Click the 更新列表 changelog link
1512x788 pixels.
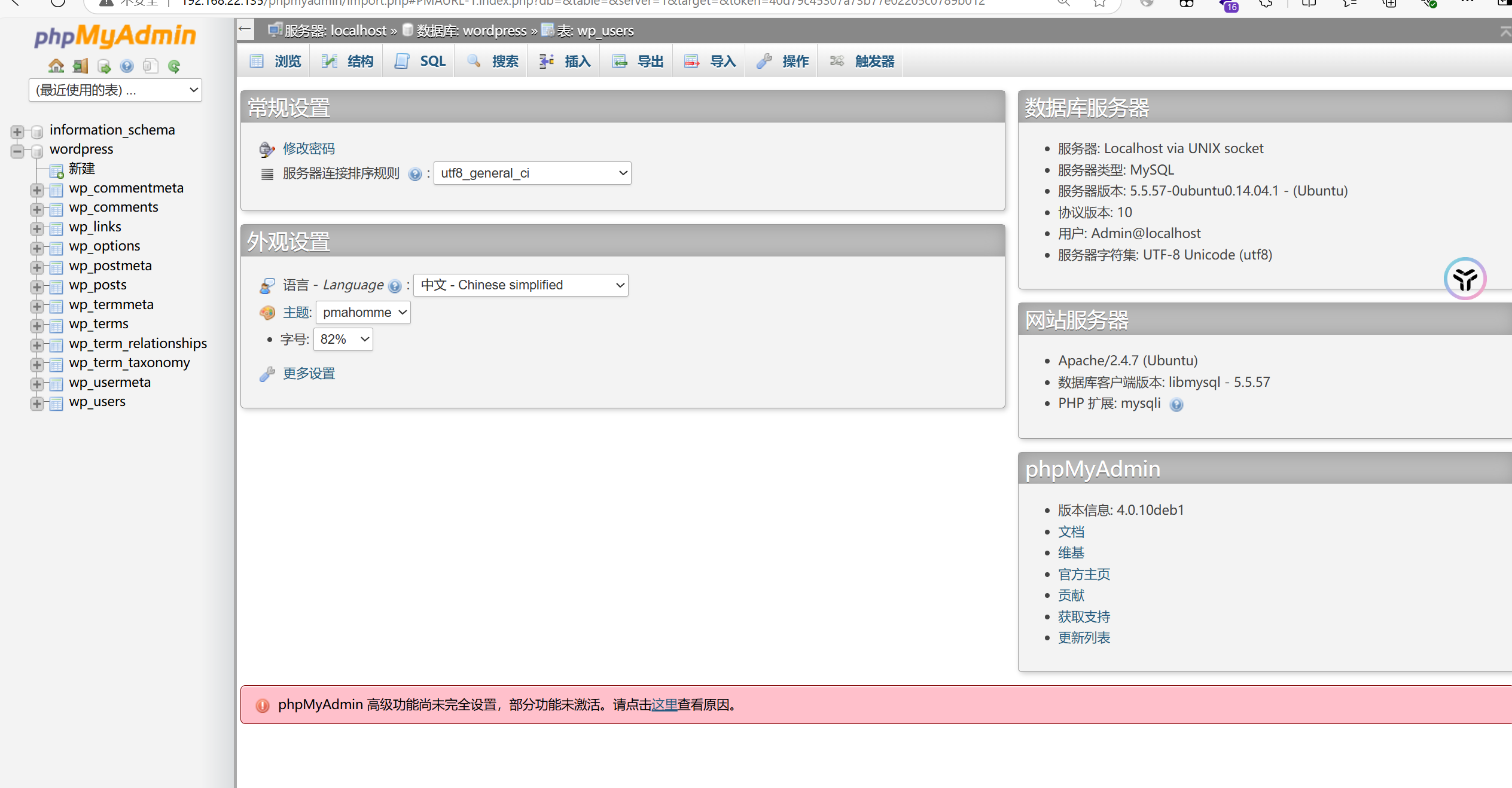(x=1084, y=639)
